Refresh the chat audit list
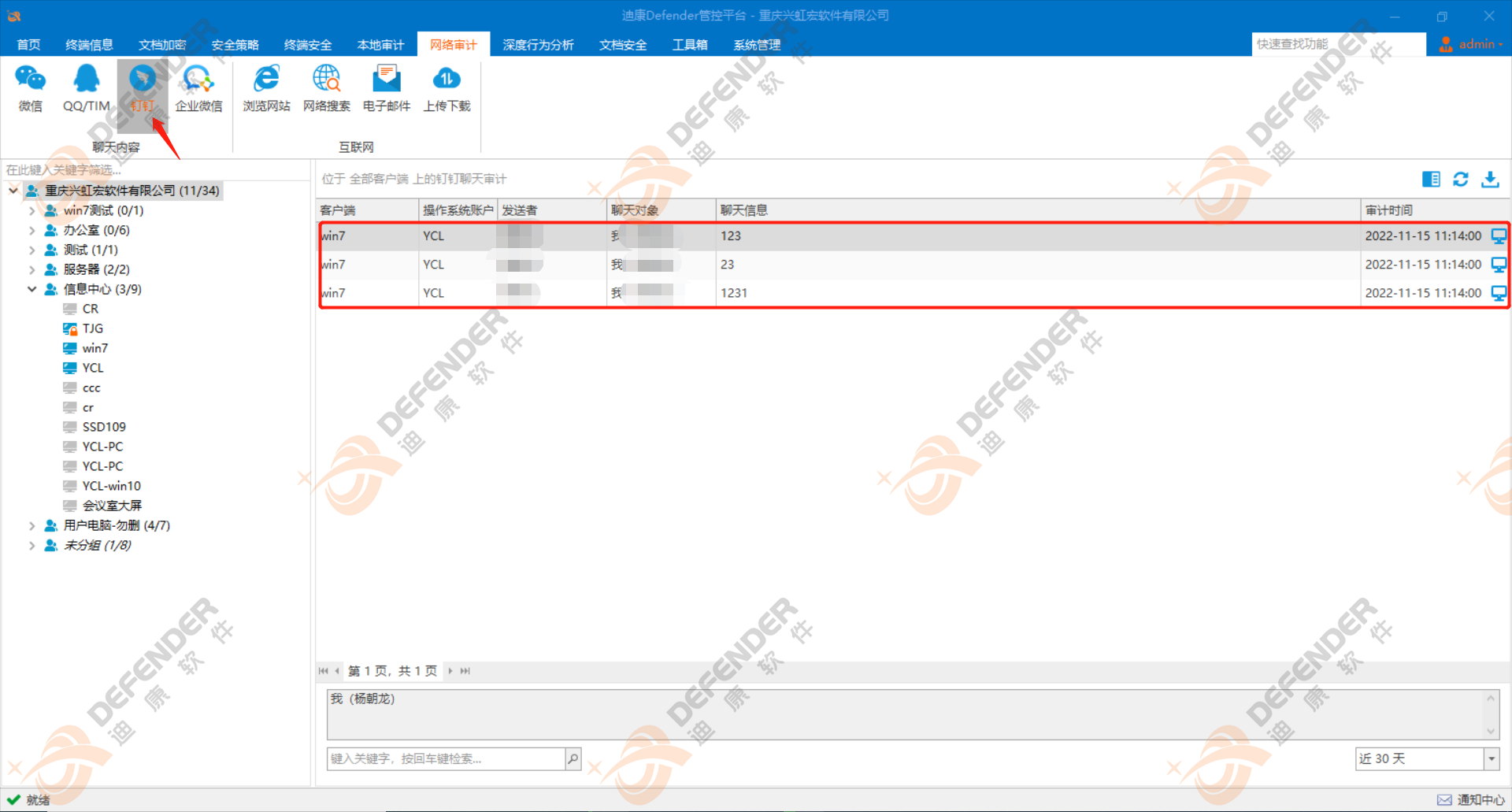Screen dimensions: 1512x812 coord(1461,180)
